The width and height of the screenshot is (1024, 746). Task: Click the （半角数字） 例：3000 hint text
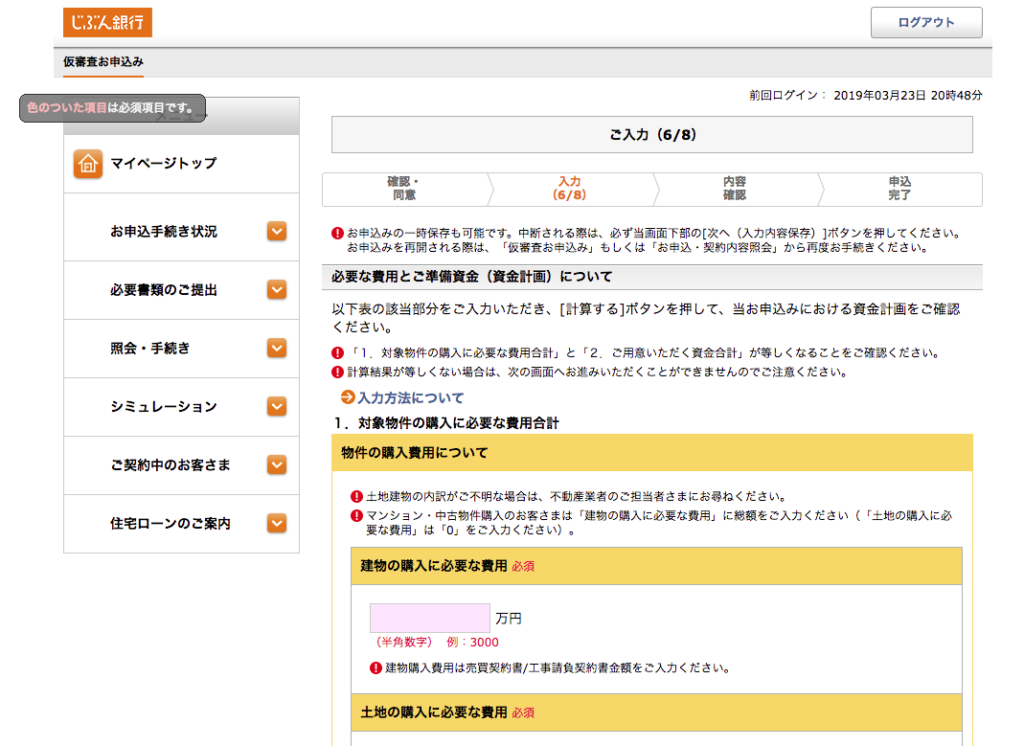(437, 642)
